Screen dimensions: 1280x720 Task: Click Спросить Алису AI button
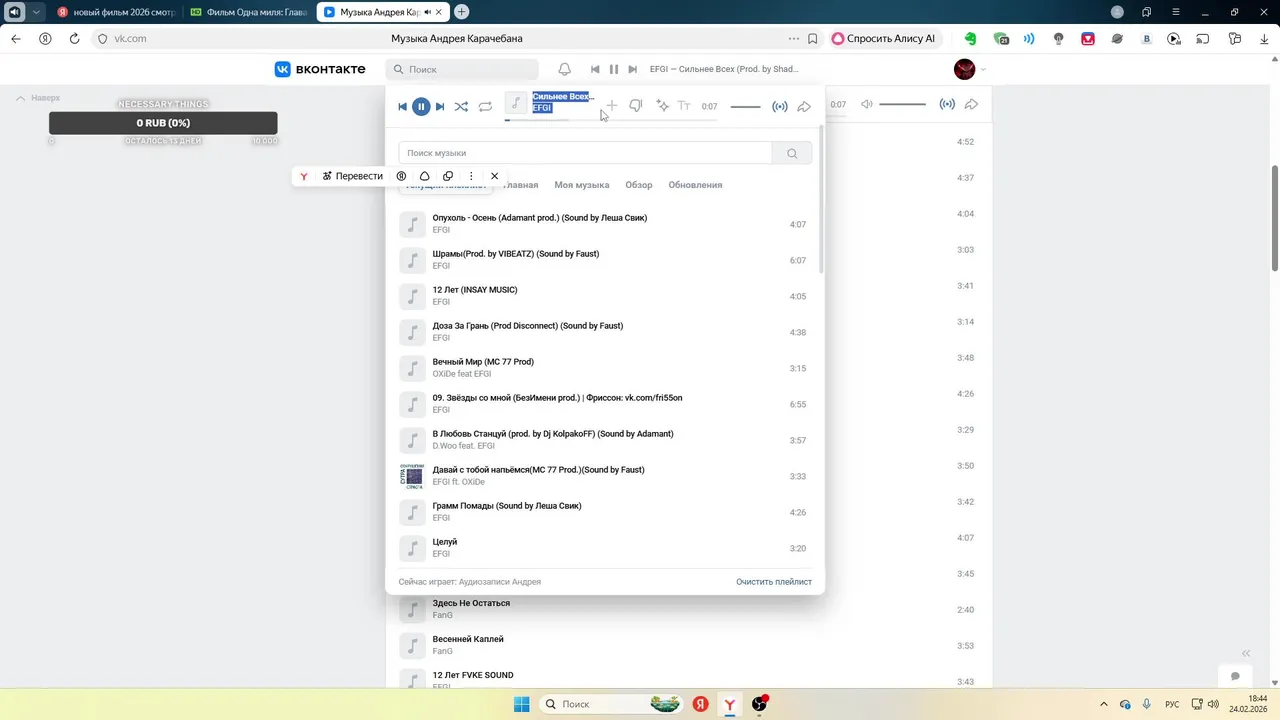[884, 39]
